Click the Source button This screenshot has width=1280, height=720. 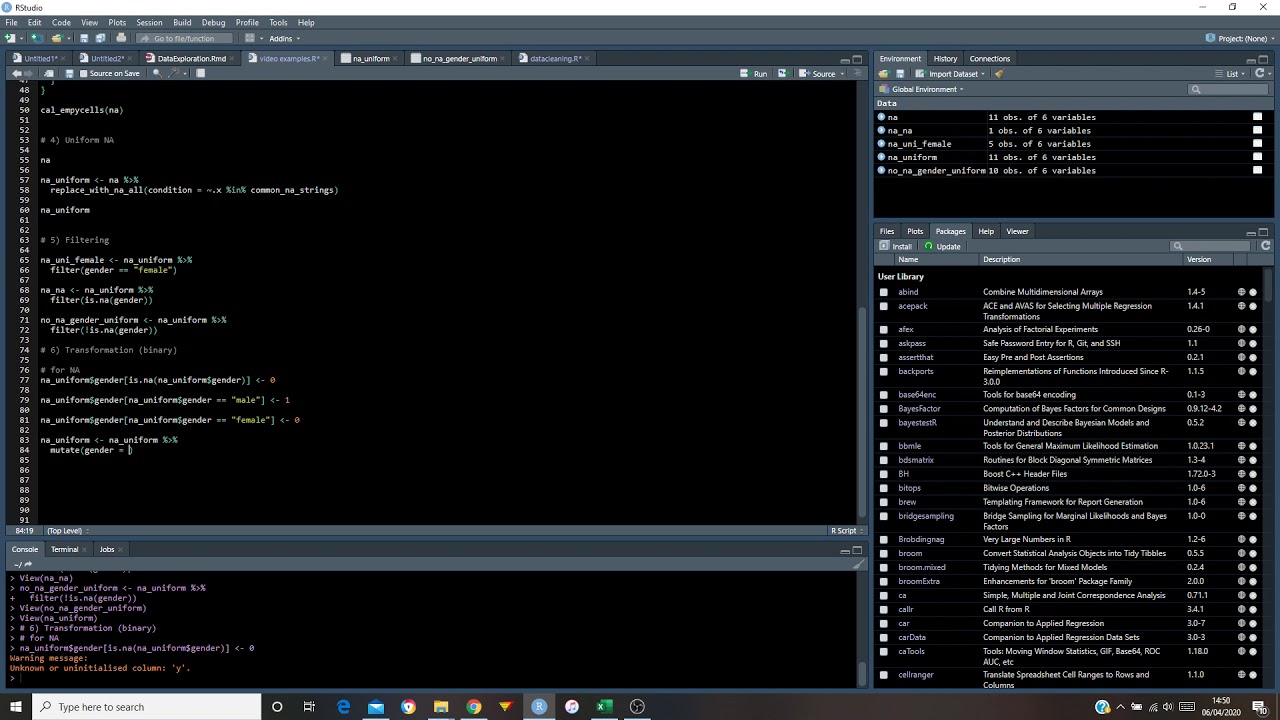[818, 74]
